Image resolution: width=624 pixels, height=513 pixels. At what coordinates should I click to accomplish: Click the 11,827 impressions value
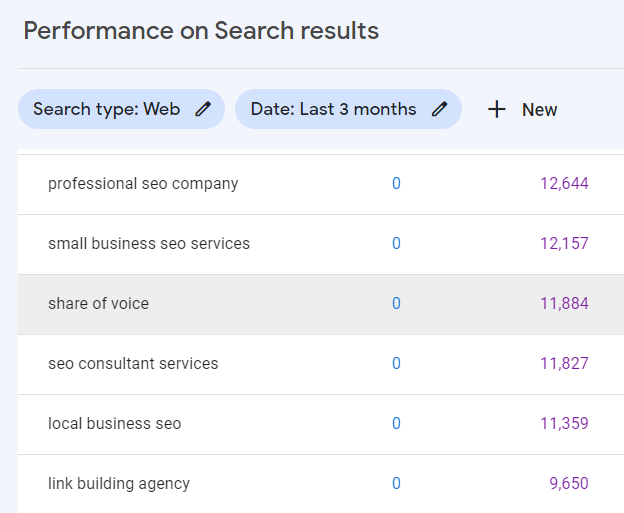[564, 363]
